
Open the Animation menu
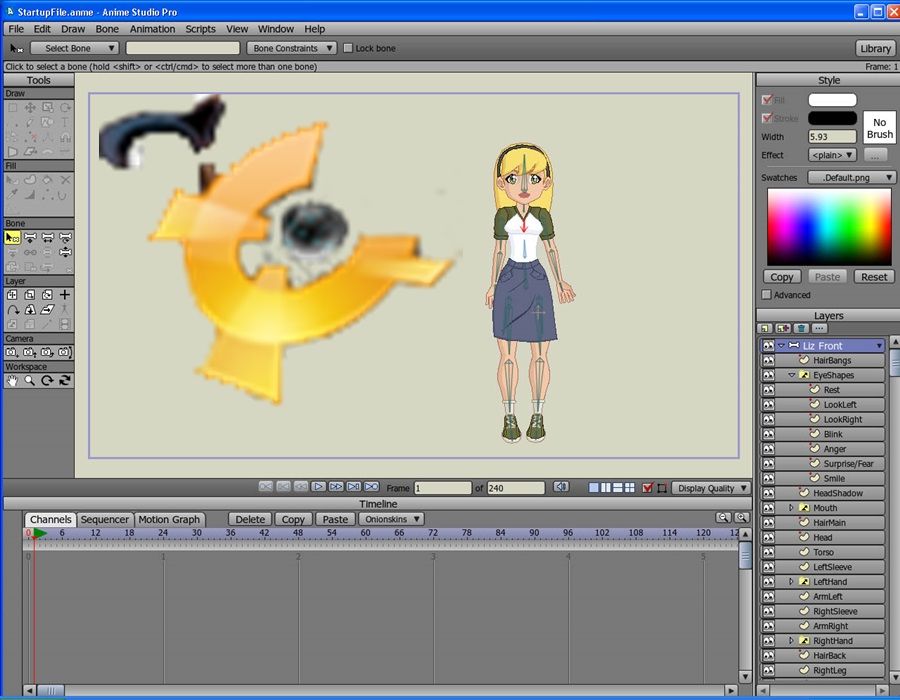(x=152, y=29)
